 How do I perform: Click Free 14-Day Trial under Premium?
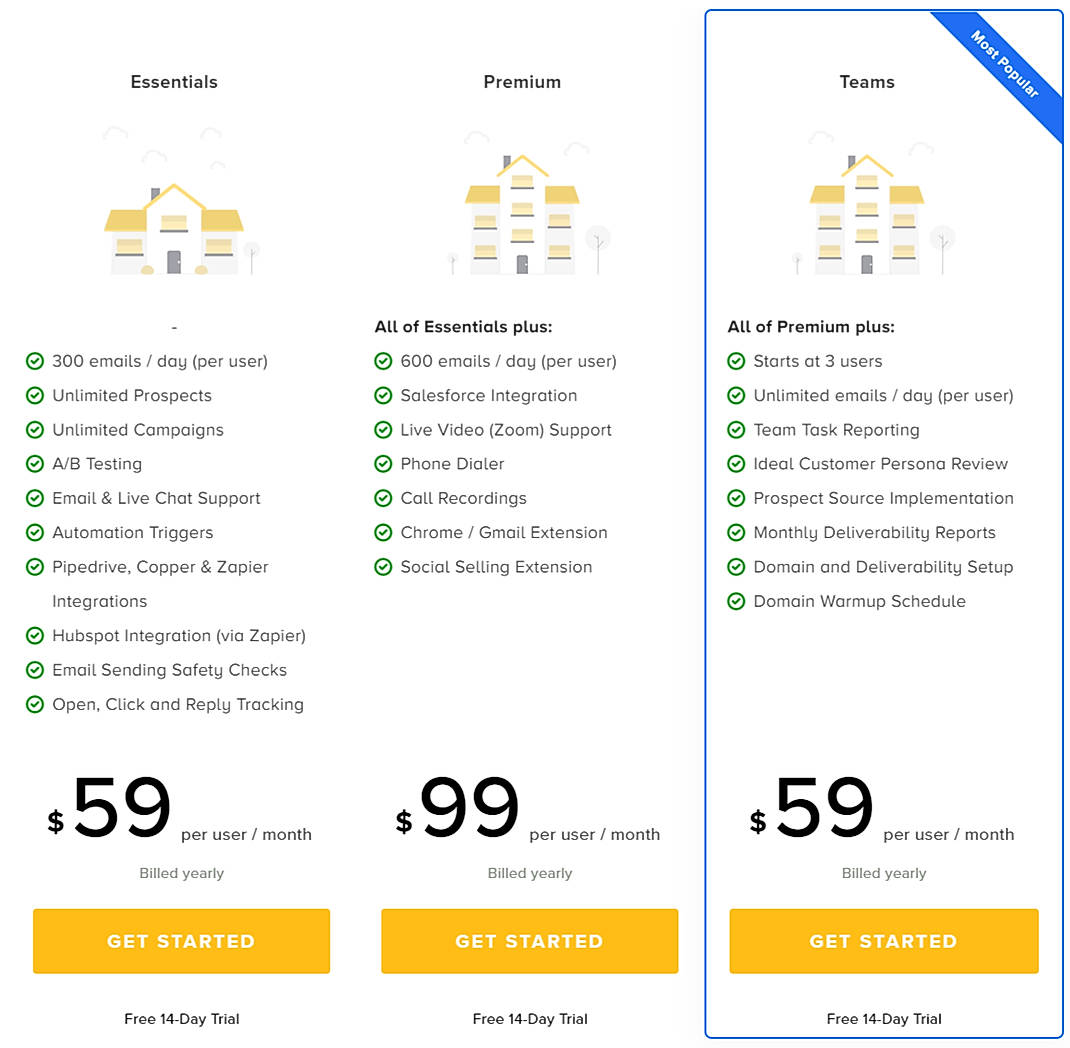[x=530, y=1019]
